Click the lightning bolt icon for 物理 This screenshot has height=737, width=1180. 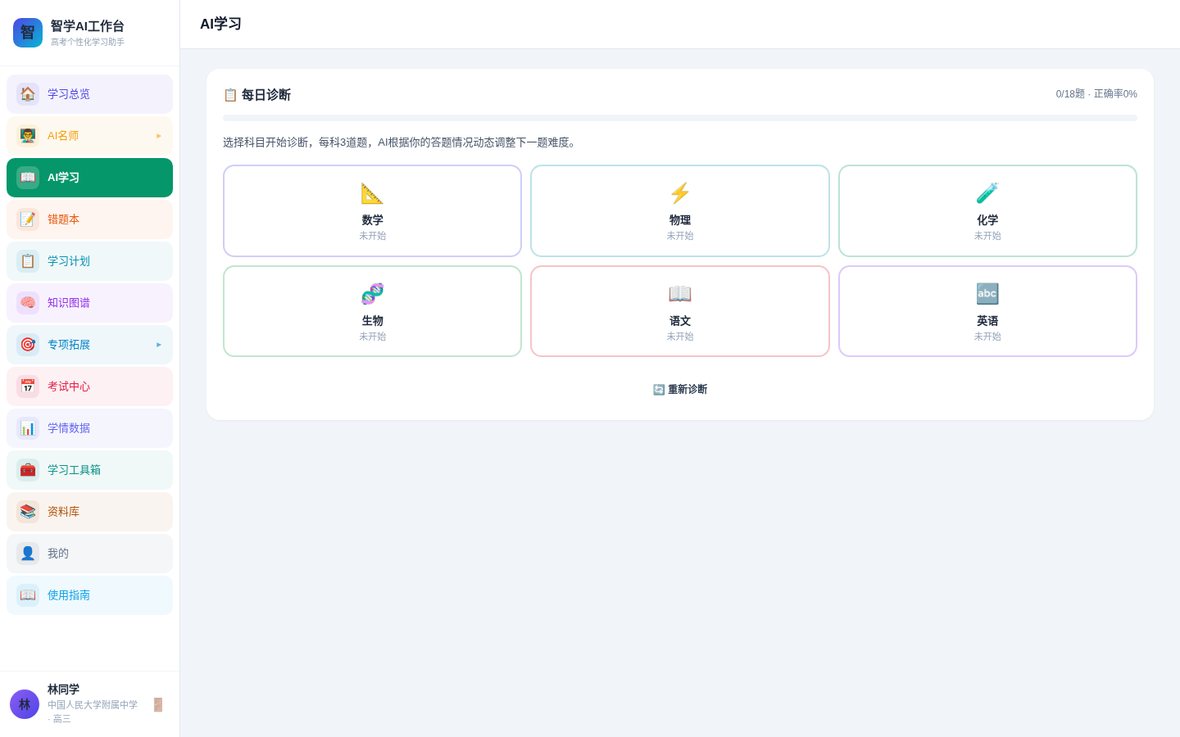pos(680,193)
